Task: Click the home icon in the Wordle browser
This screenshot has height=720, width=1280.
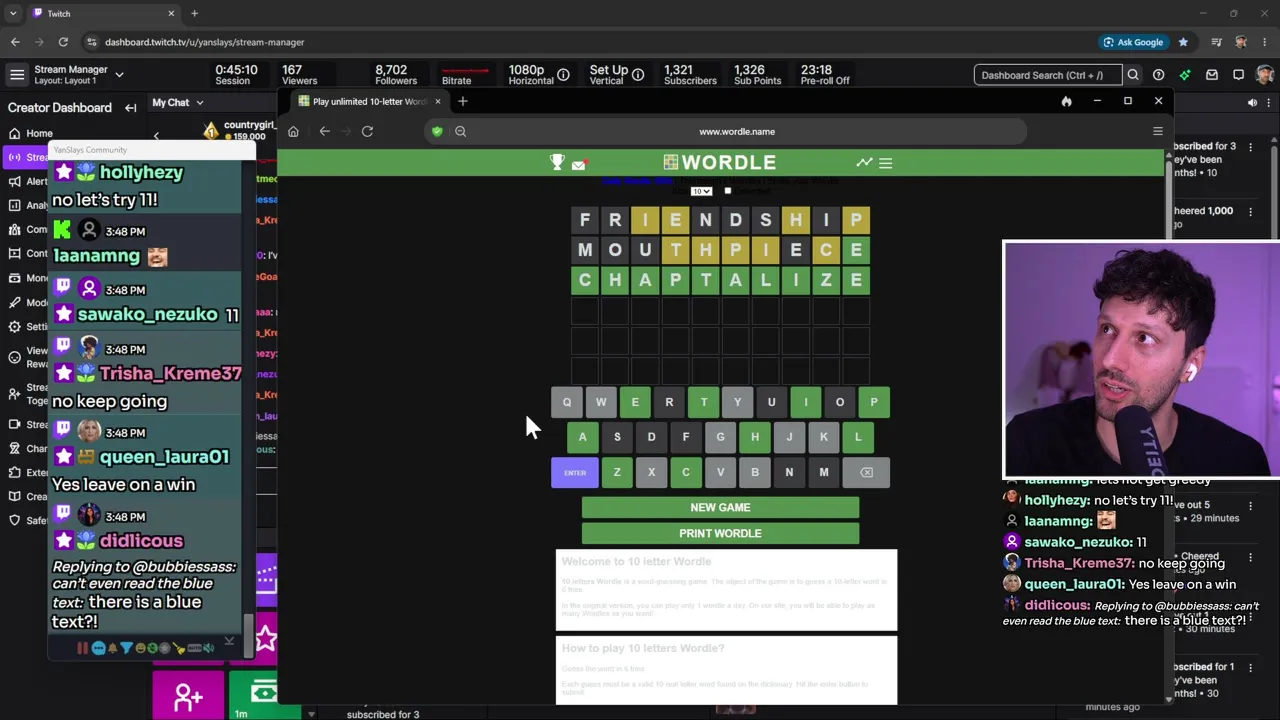Action: point(293,131)
